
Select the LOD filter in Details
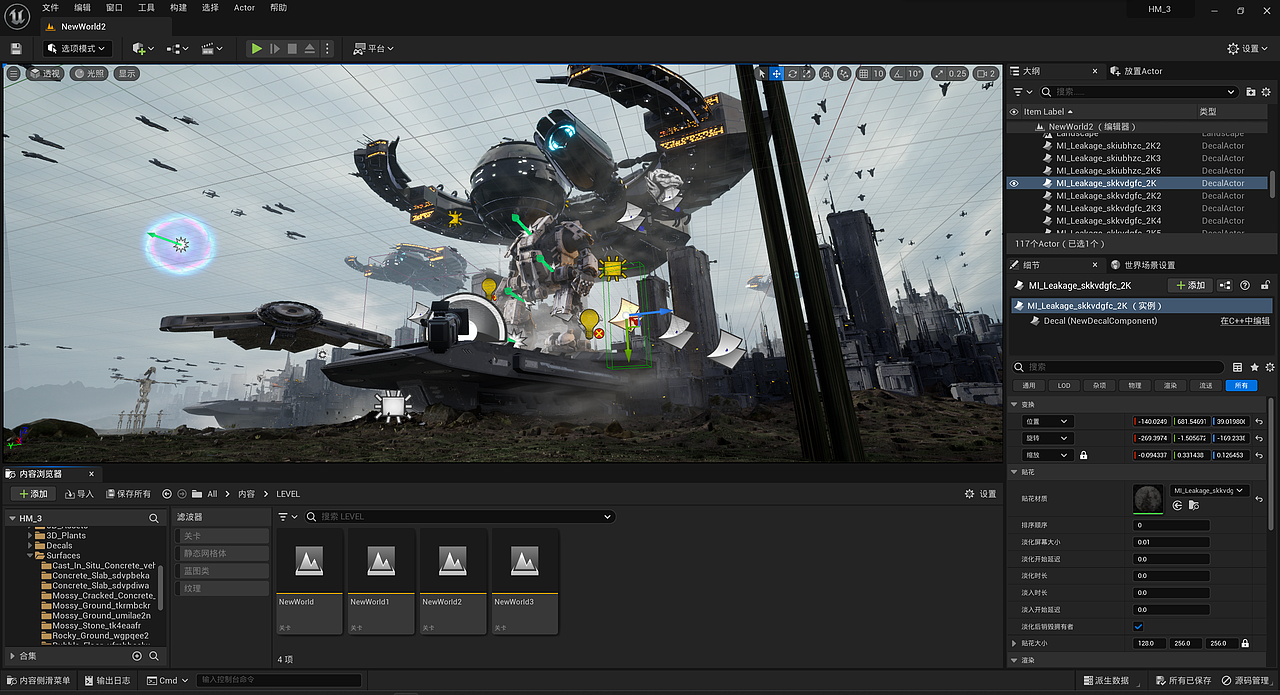point(1064,385)
